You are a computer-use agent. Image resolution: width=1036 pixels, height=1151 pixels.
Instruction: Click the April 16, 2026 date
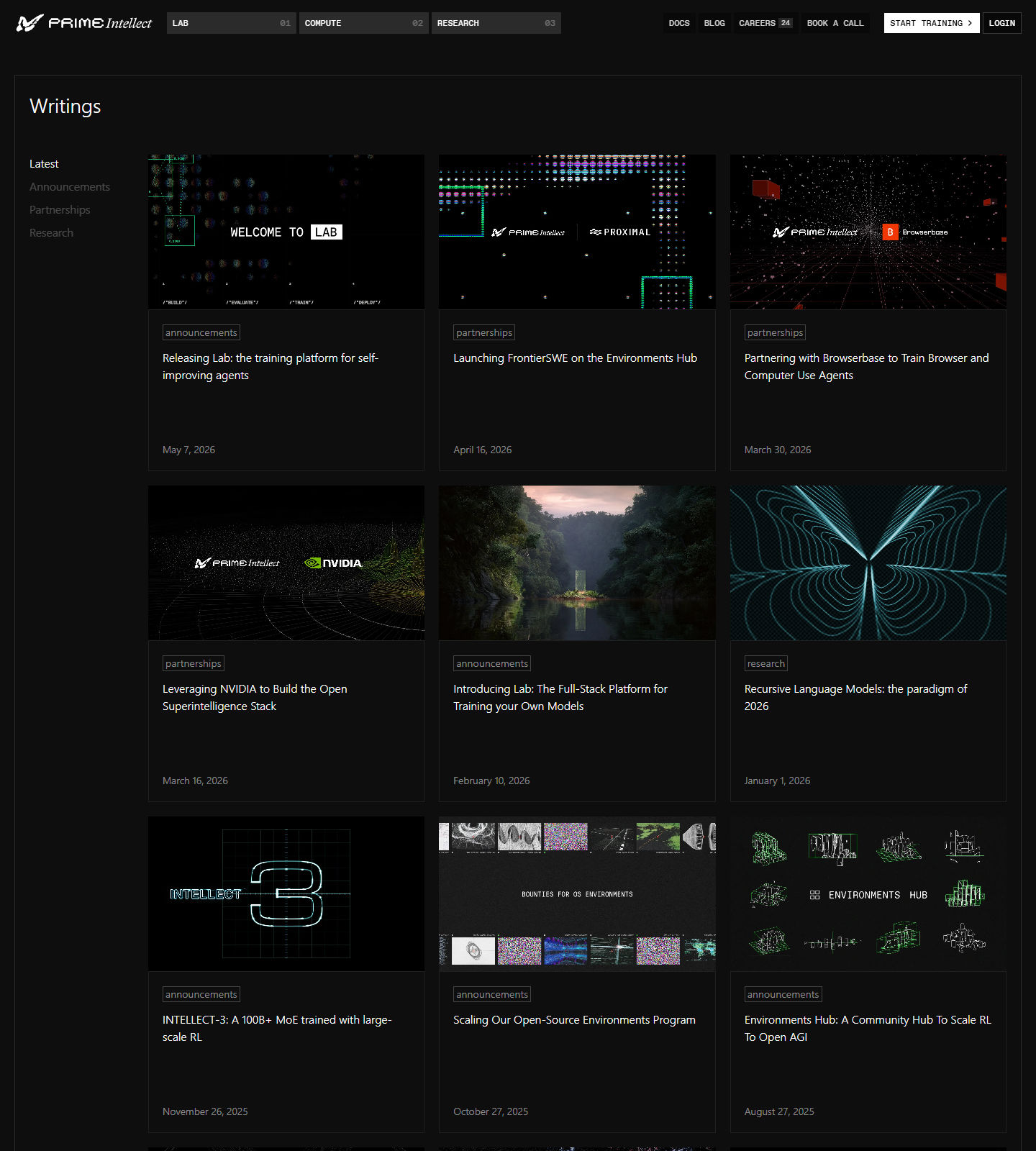click(x=483, y=450)
